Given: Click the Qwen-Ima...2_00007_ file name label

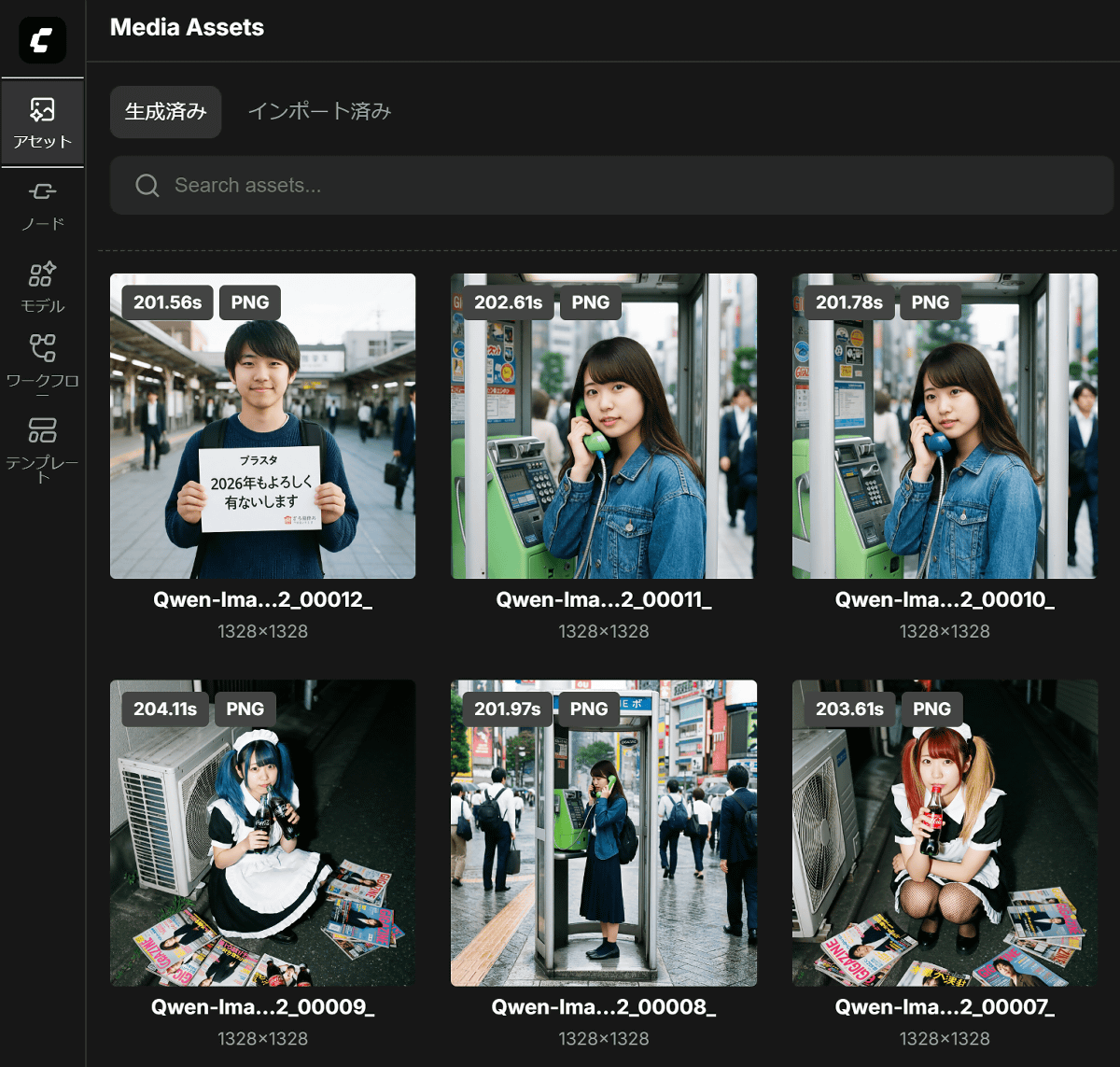Looking at the screenshot, I should pos(945,1007).
